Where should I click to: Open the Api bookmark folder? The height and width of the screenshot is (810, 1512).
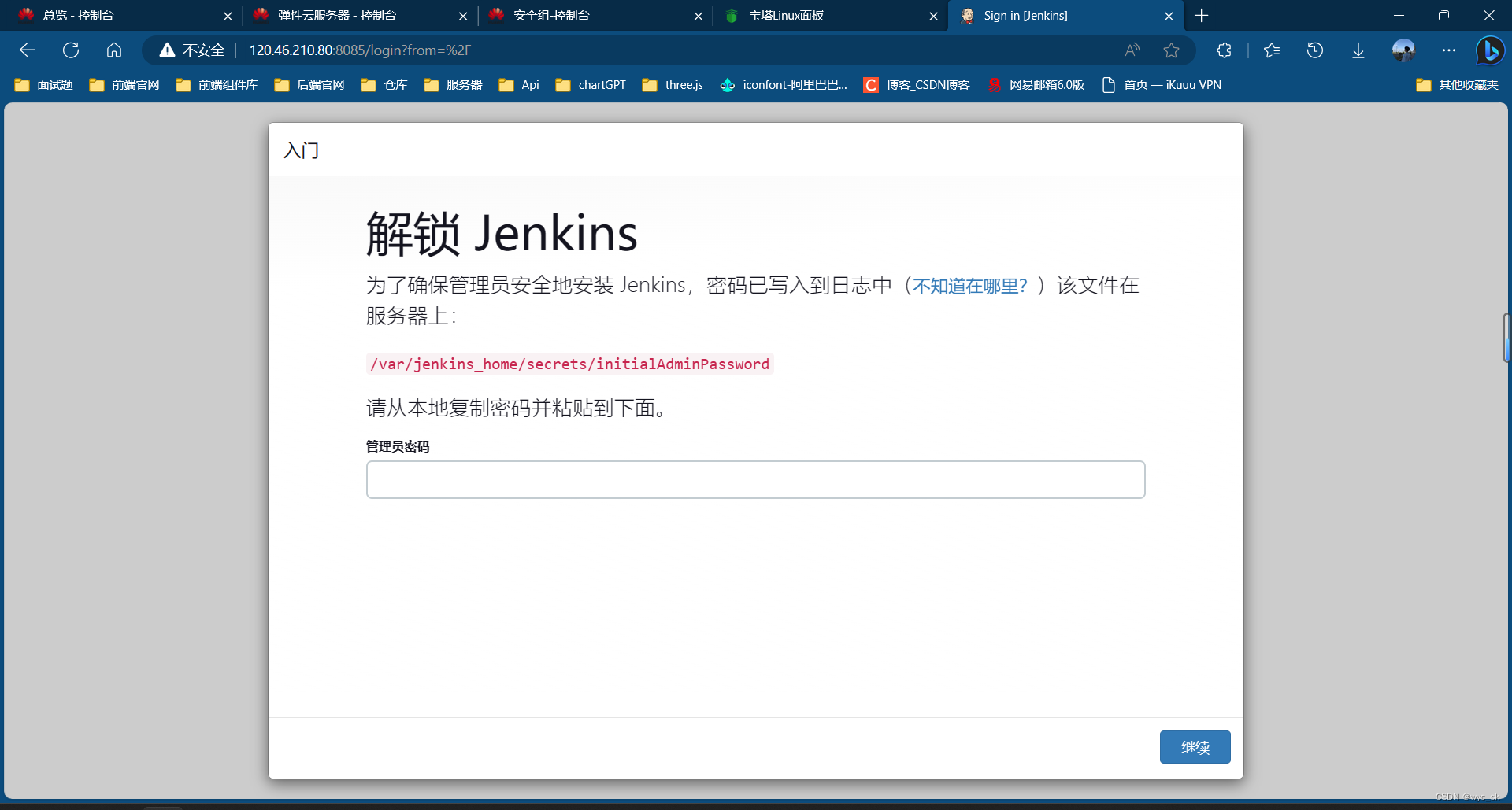coord(519,85)
